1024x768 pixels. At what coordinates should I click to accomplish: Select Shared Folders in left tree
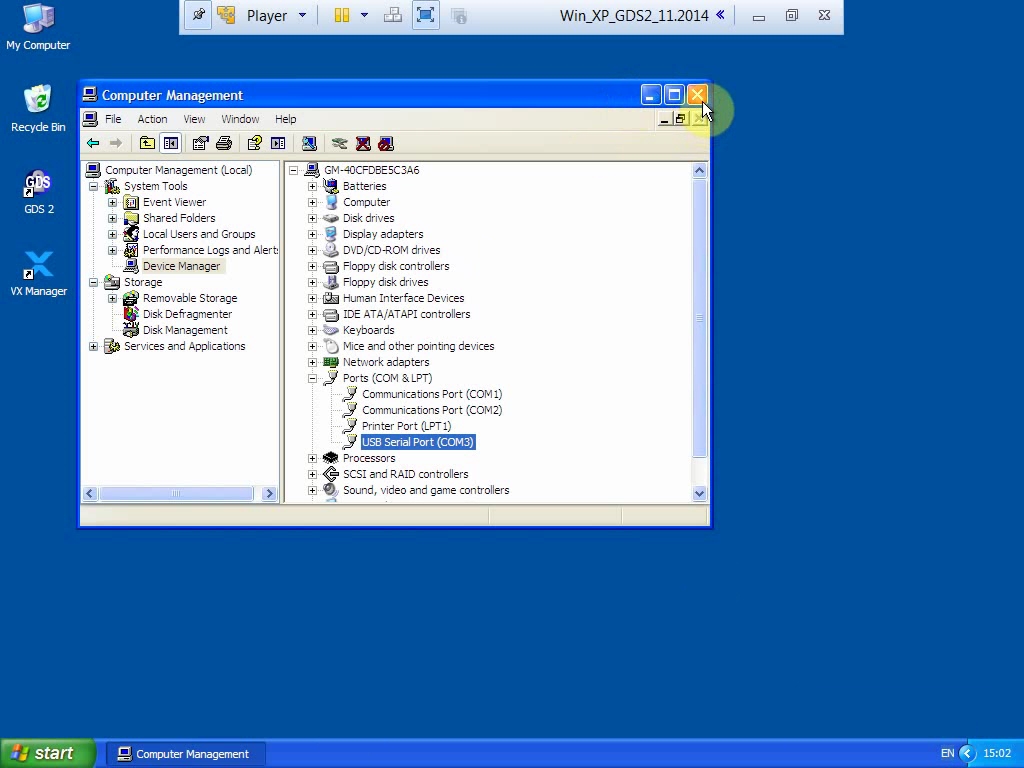pyautogui.click(x=179, y=218)
